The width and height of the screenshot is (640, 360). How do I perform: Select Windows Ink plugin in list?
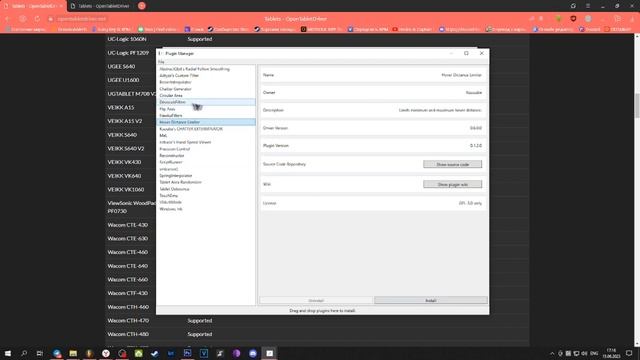[x=206, y=209]
